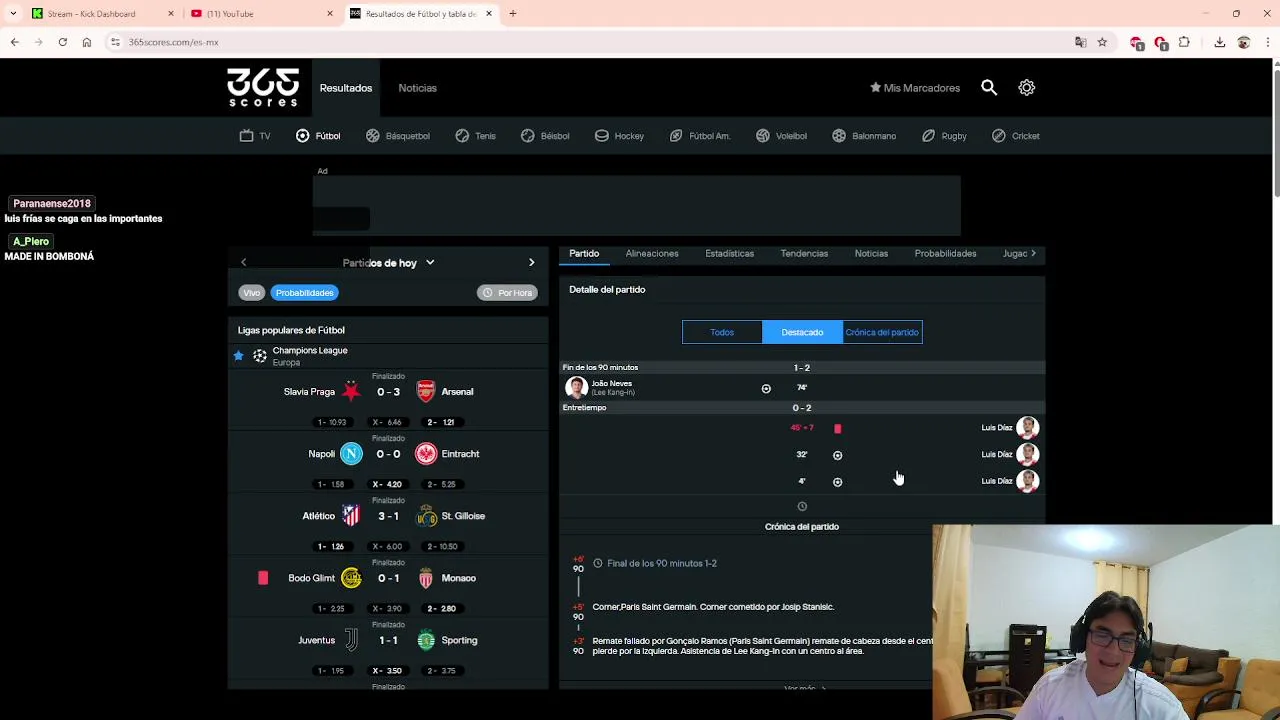Select Tenis in the sports bar
Viewport: 1280px width, 720px height.
click(x=475, y=136)
